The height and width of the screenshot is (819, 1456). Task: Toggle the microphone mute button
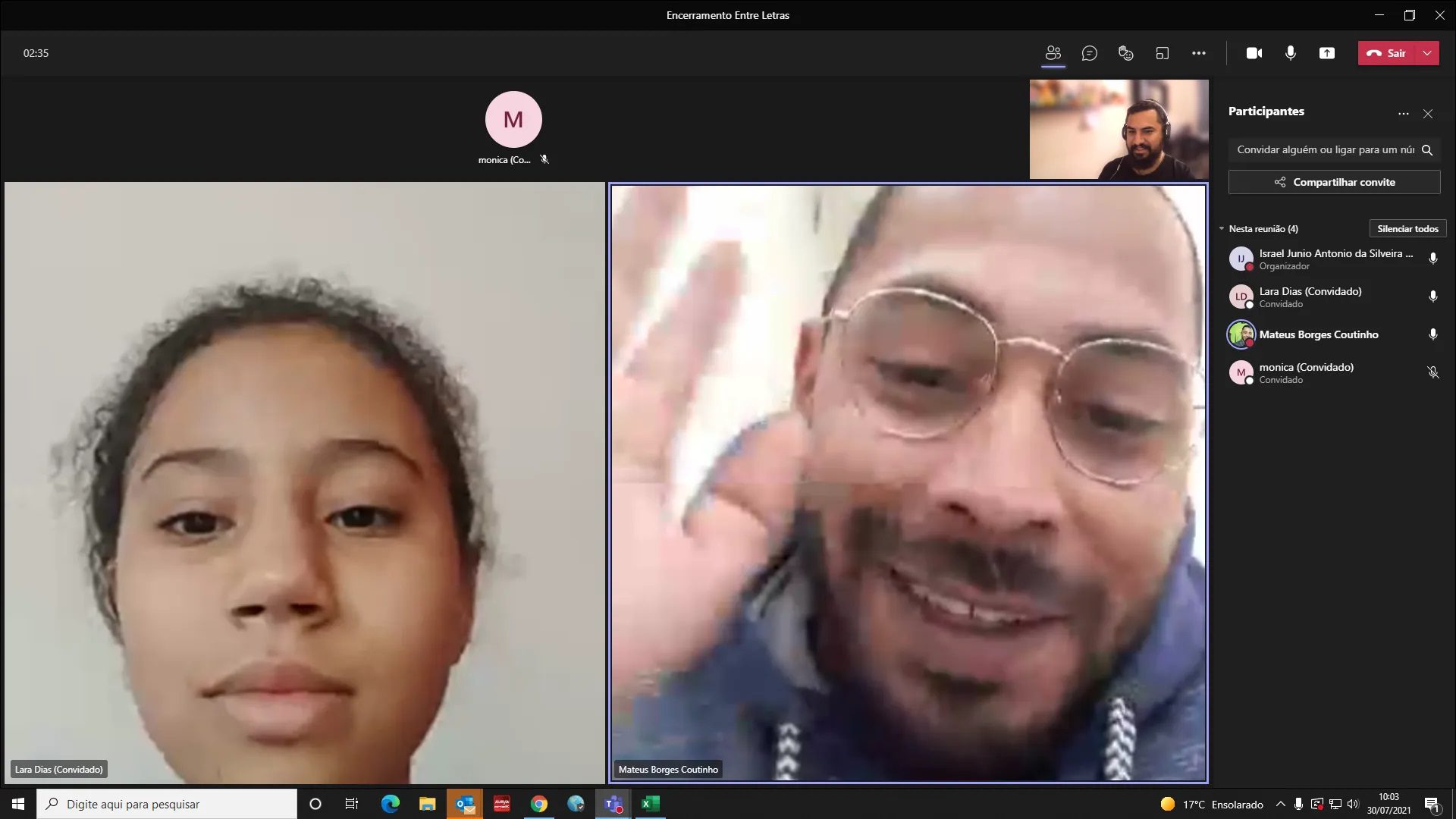click(x=1290, y=53)
